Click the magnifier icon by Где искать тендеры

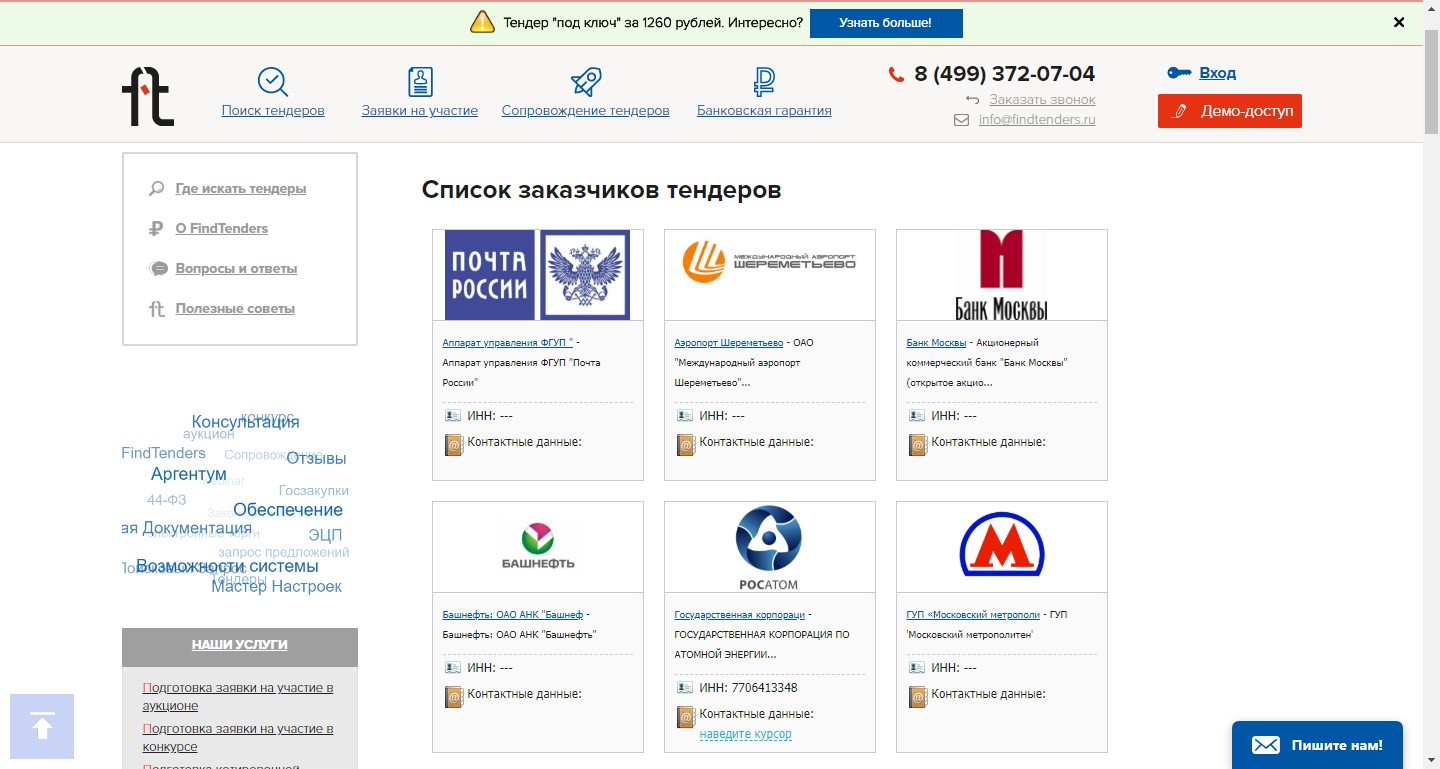point(157,188)
